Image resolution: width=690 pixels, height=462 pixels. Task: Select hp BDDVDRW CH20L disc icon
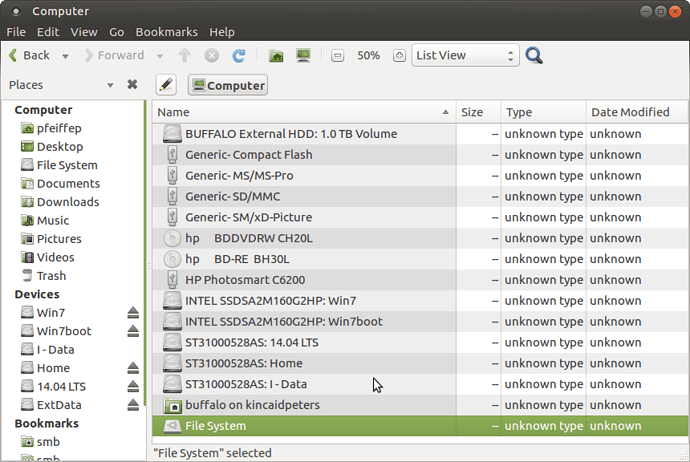(172, 238)
